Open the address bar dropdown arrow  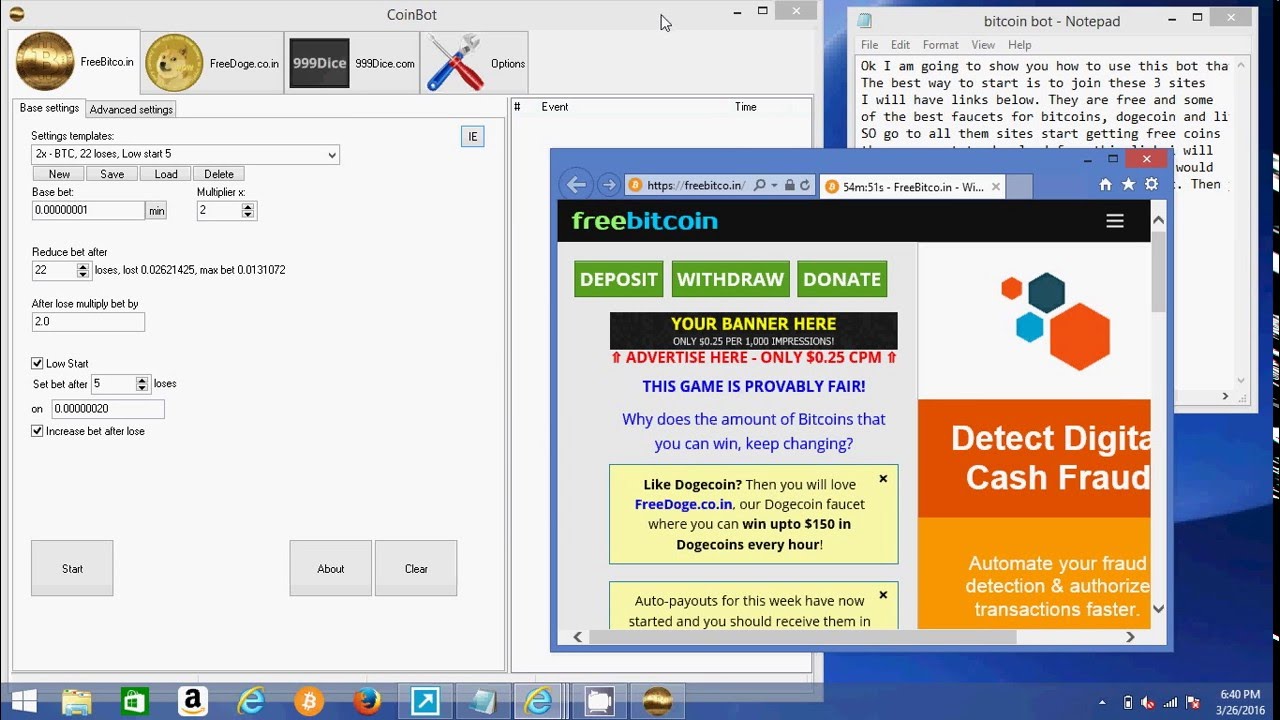(x=774, y=186)
